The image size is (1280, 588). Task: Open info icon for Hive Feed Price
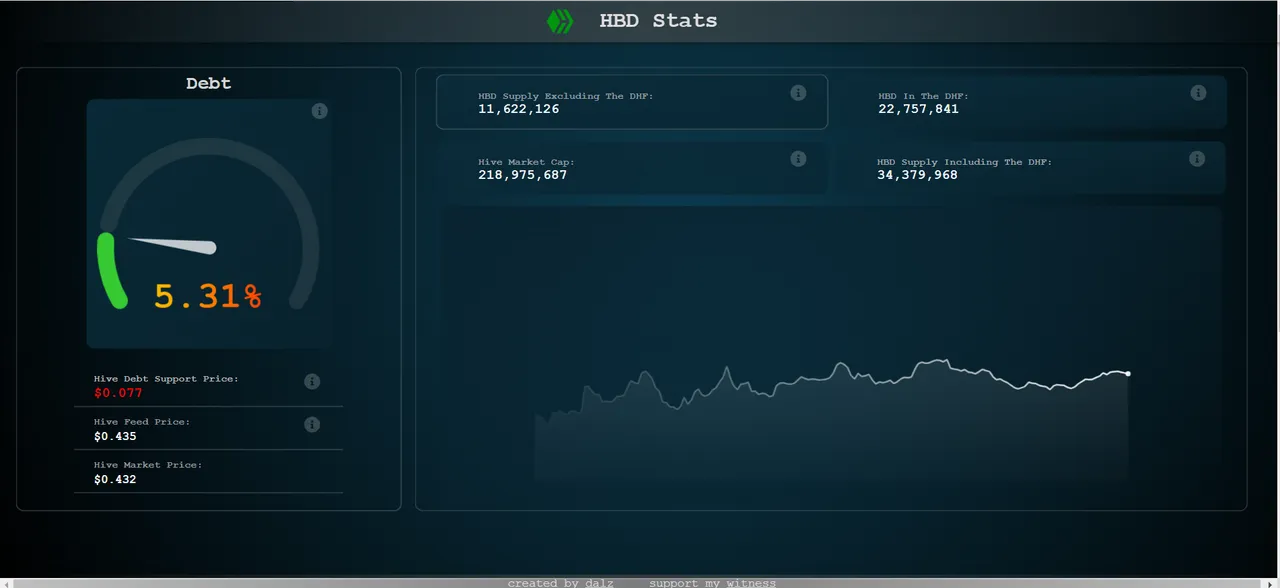pyautogui.click(x=312, y=424)
